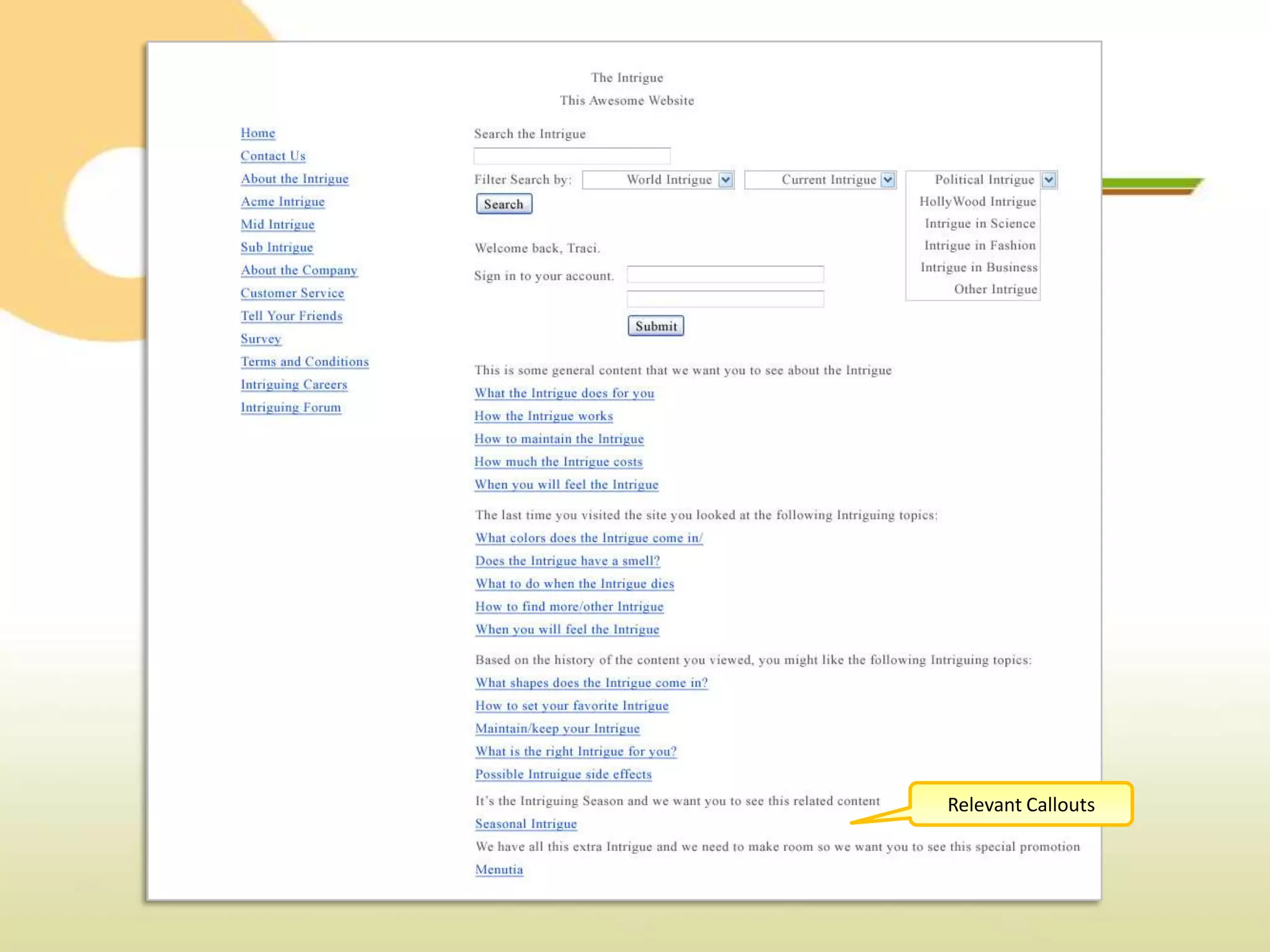Go to Contact Us page
1270x952 pixels.
(273, 156)
